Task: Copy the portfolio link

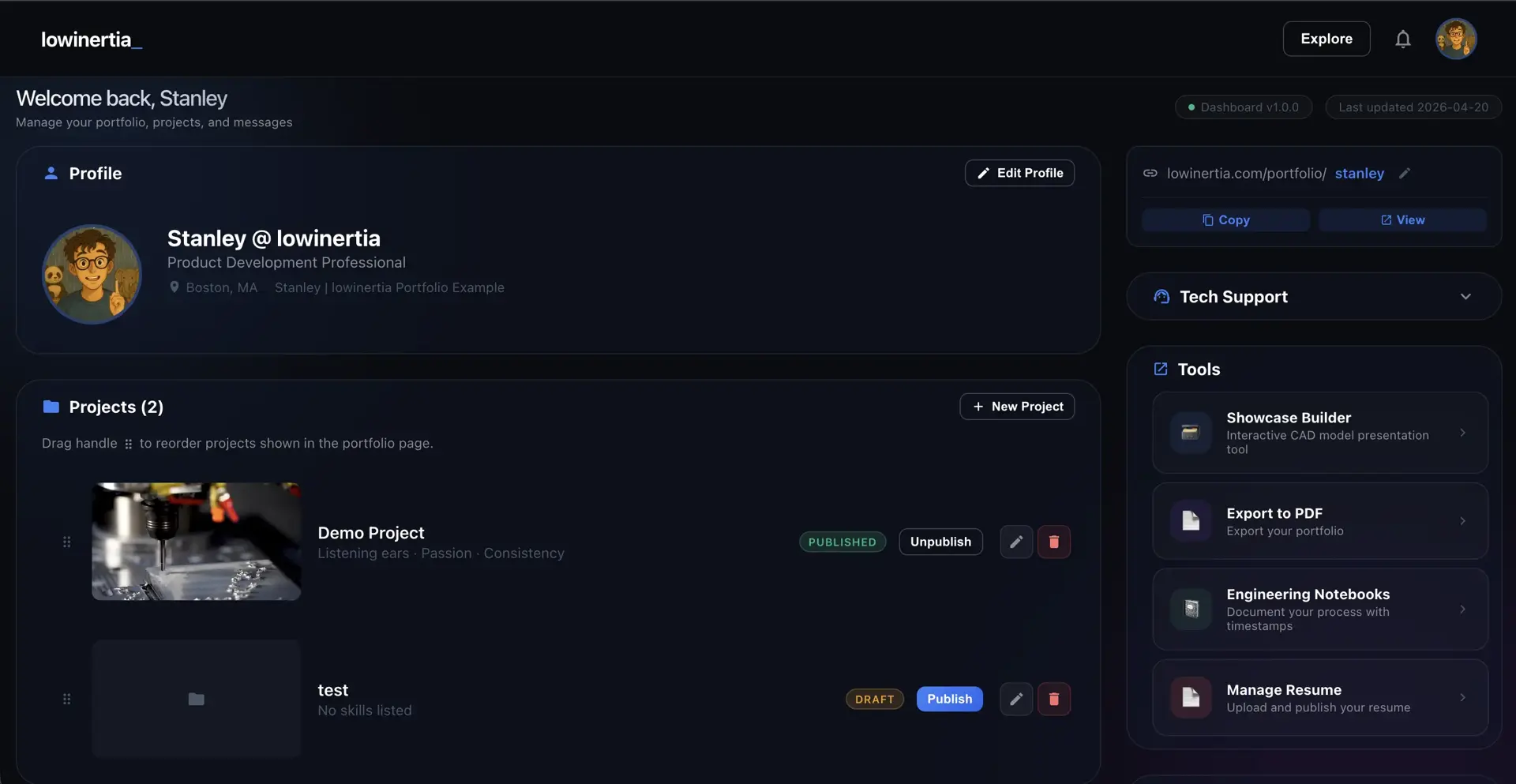Action: [1225, 219]
